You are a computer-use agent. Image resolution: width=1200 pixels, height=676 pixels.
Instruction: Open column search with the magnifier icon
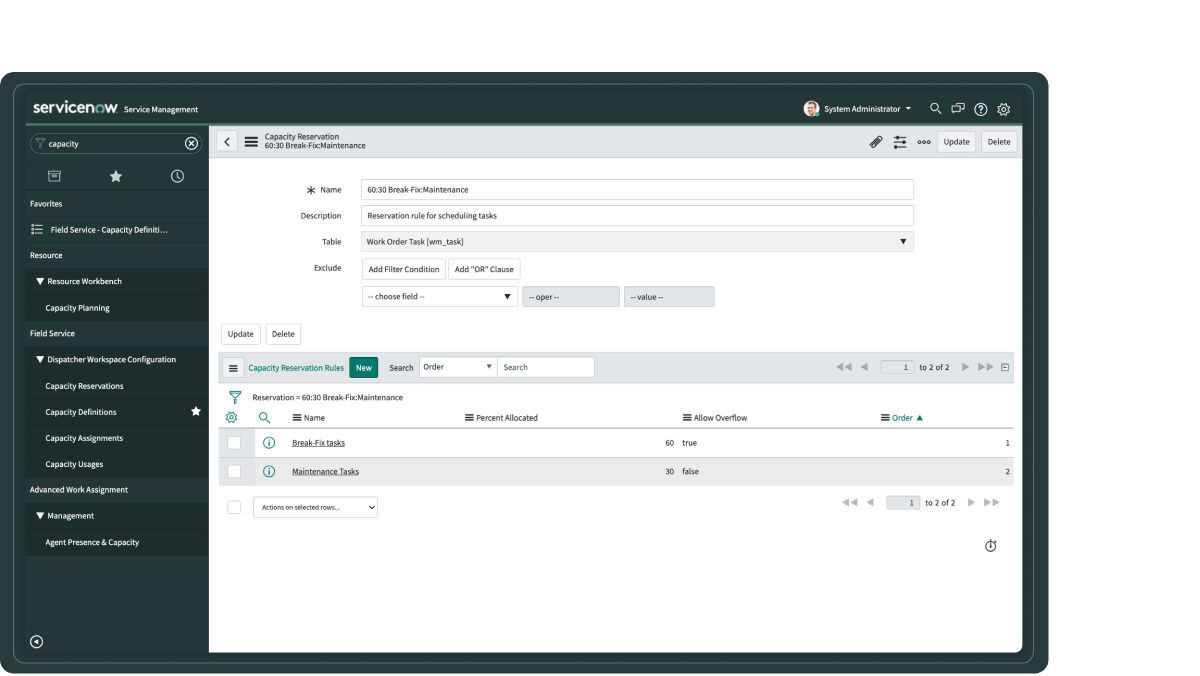pos(264,417)
